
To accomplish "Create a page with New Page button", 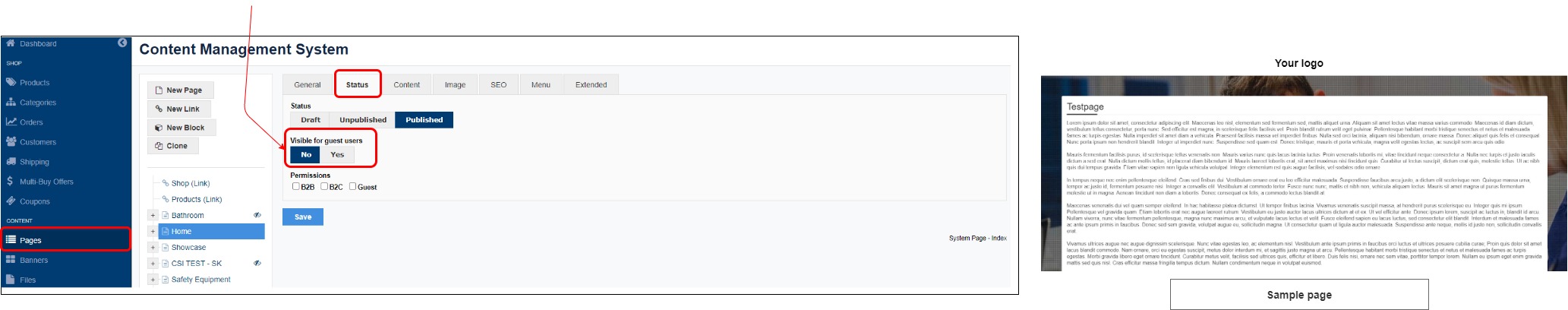I will (x=180, y=90).
